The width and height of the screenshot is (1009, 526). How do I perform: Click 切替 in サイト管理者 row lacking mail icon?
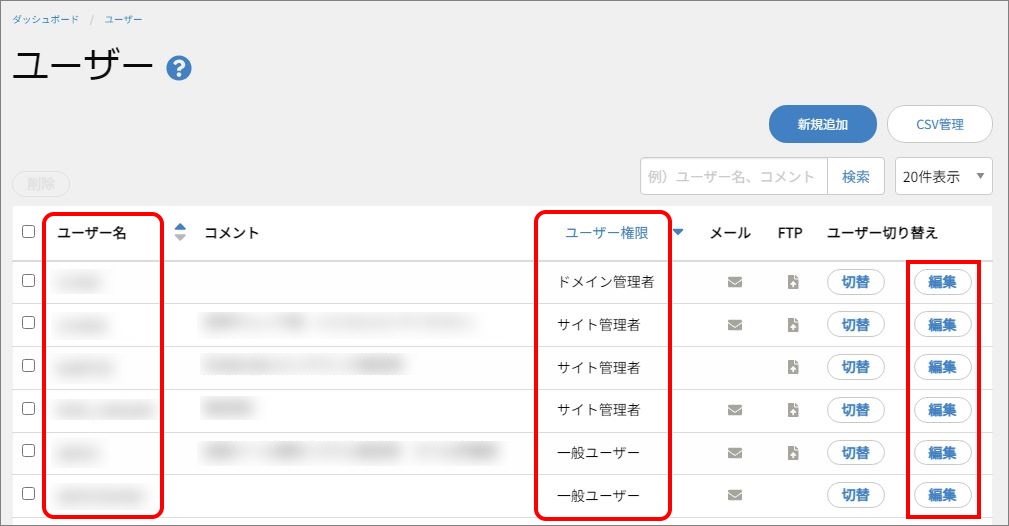coord(855,367)
